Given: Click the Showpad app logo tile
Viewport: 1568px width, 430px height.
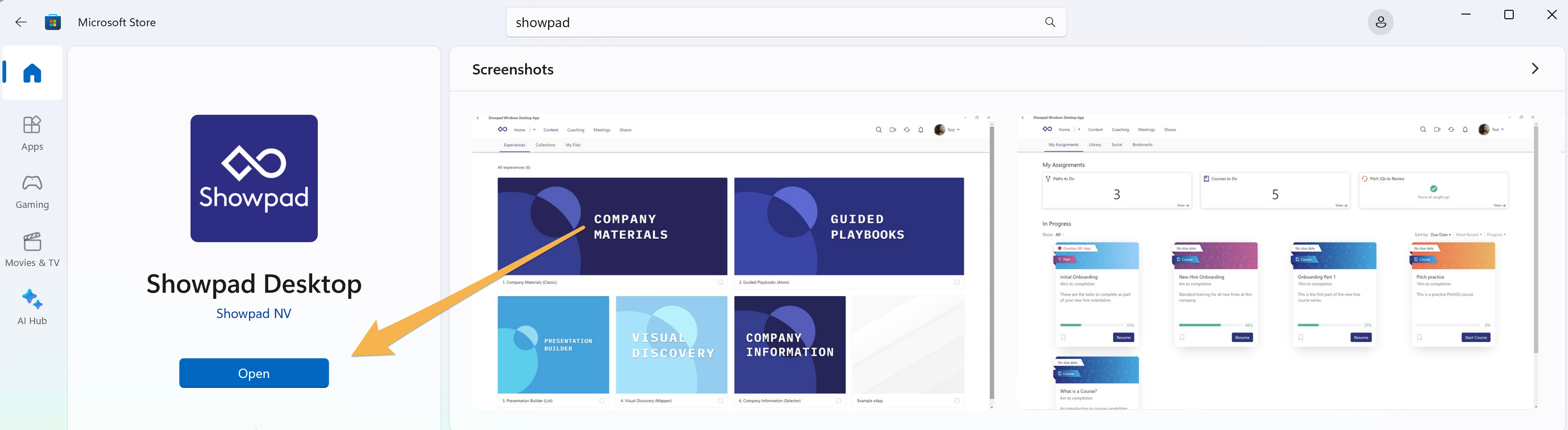Looking at the screenshot, I should click(254, 178).
